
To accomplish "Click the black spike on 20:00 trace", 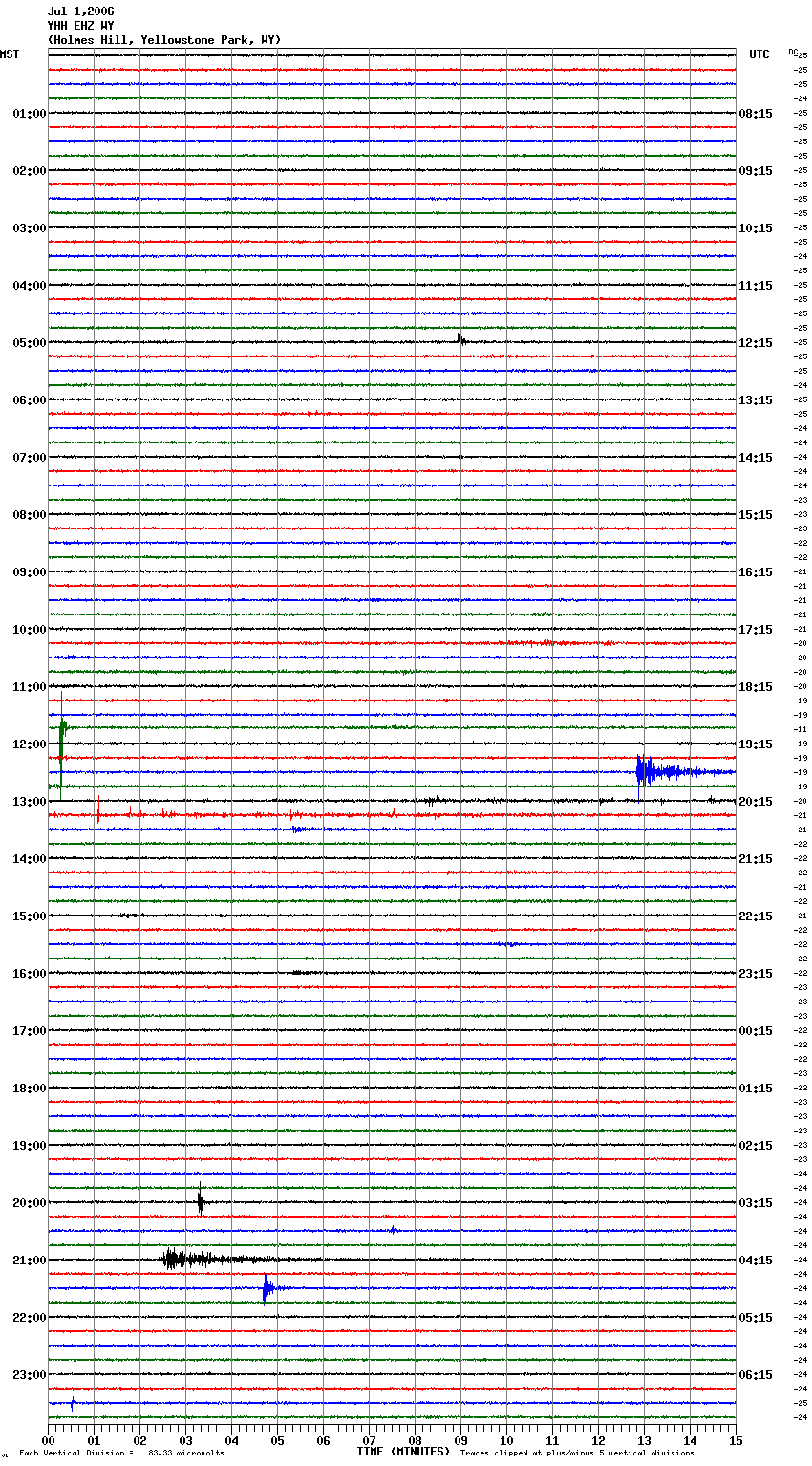I will 201,1200.
